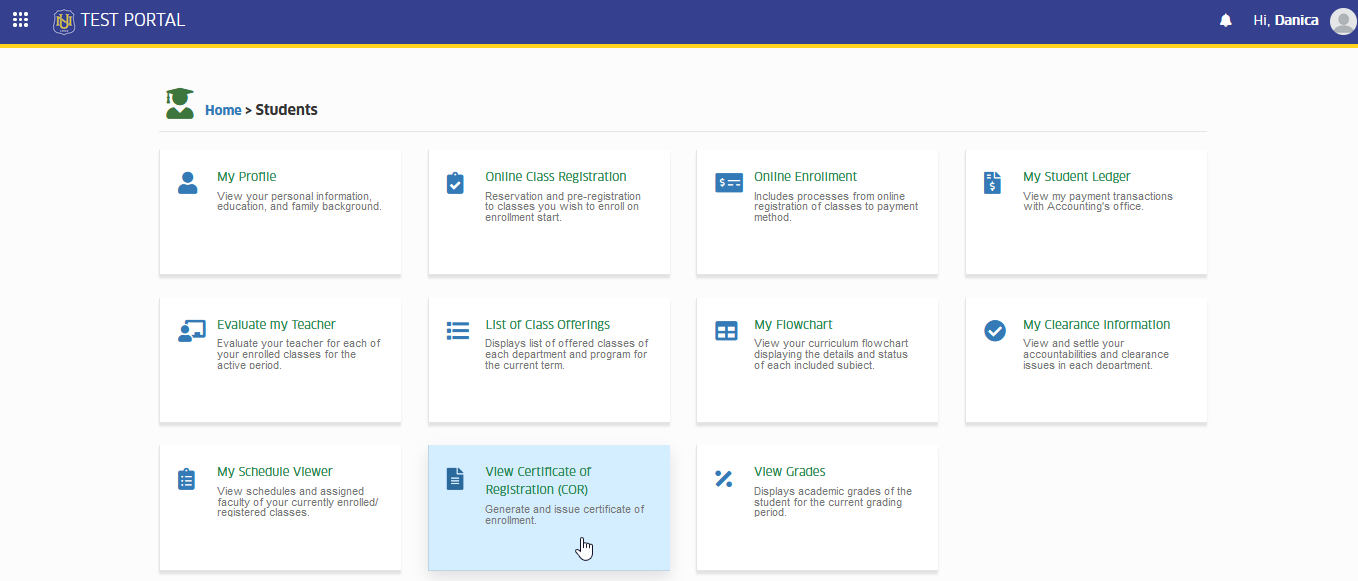The height and width of the screenshot is (581, 1358).
Task: Click 'Generate and issue certificate' description
Action: pyautogui.click(x=565, y=515)
